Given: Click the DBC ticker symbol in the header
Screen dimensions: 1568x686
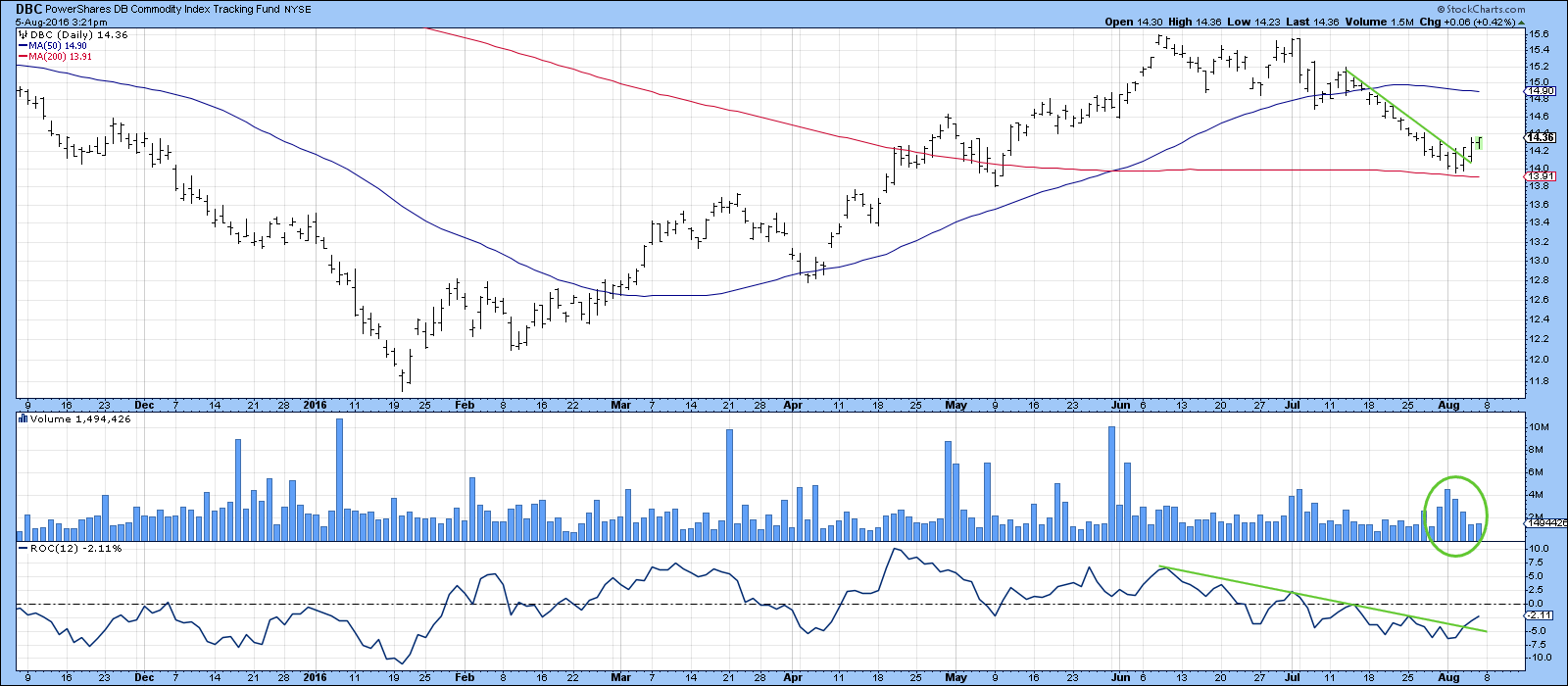Looking at the screenshot, I should point(28,8).
